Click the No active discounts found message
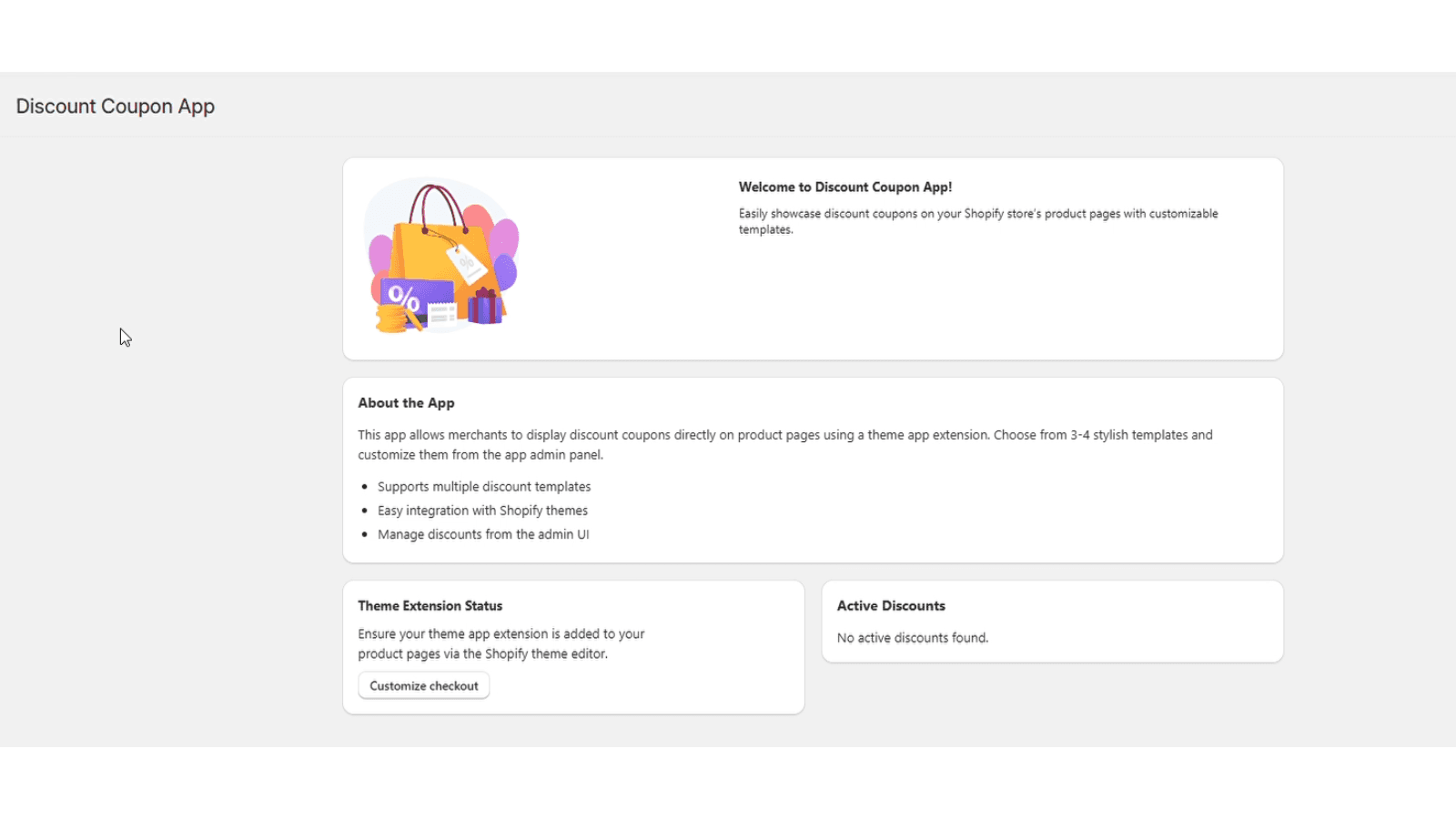The width and height of the screenshot is (1456, 819). pyautogui.click(x=912, y=638)
